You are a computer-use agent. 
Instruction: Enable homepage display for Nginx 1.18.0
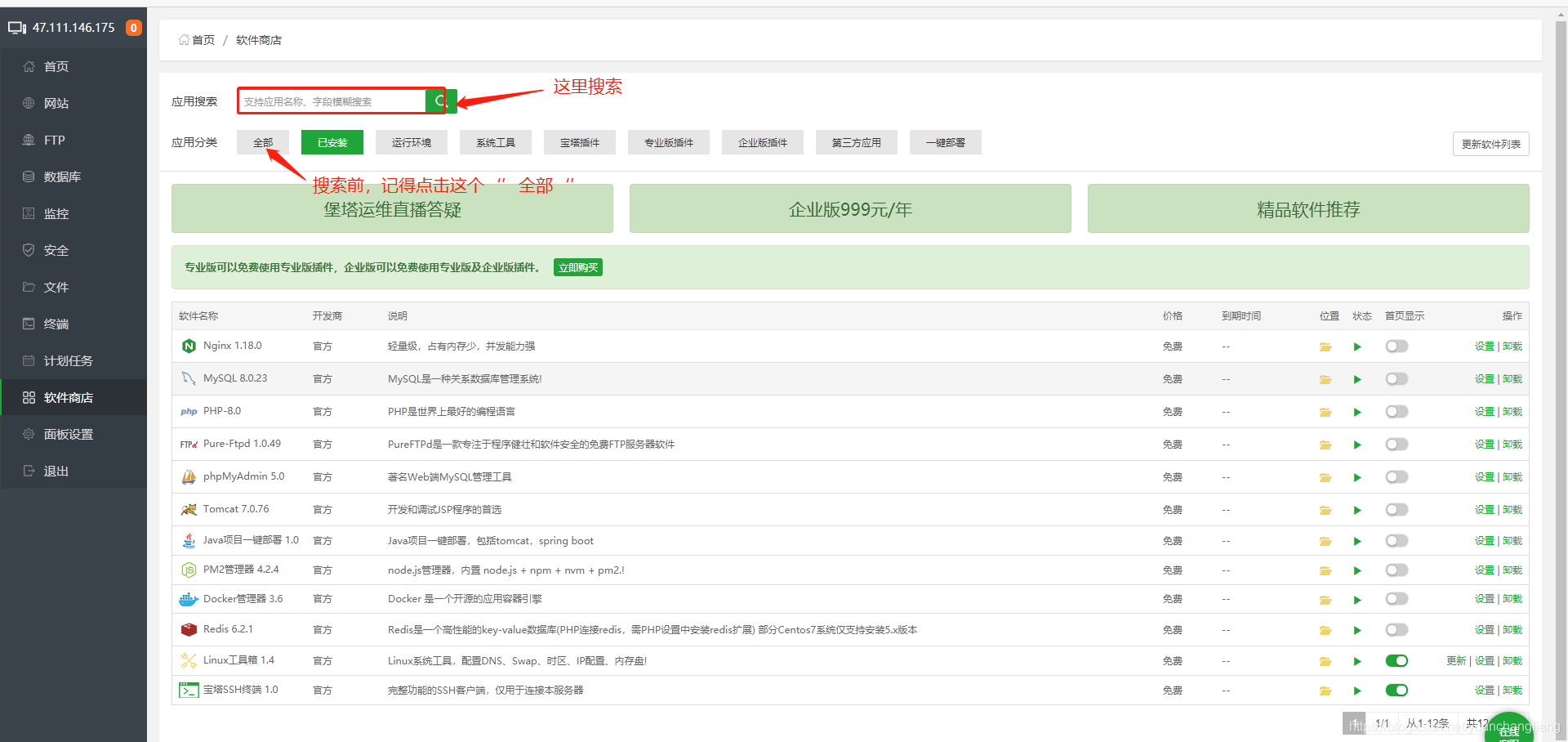point(1396,346)
